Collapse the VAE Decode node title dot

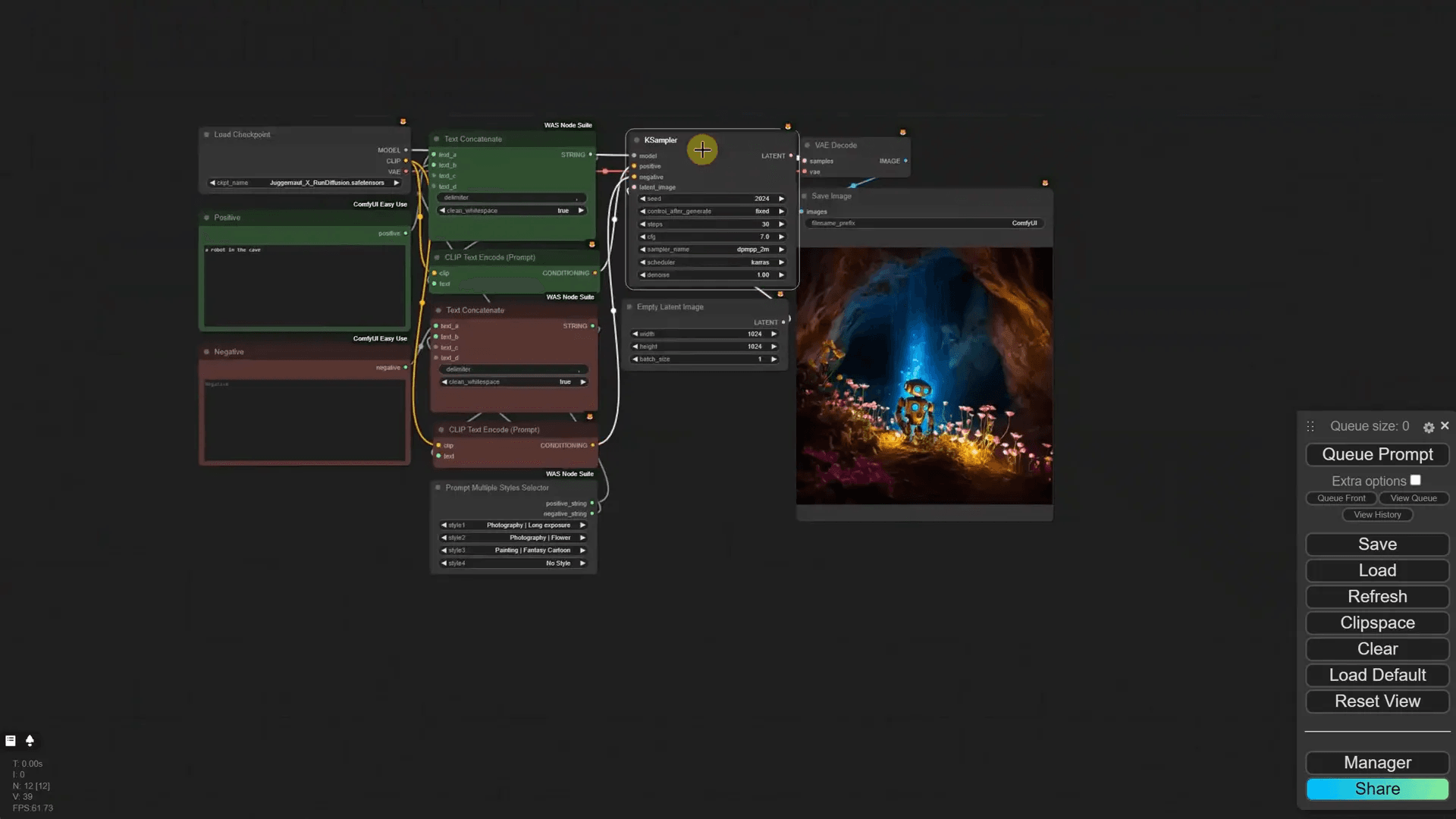tap(808, 145)
